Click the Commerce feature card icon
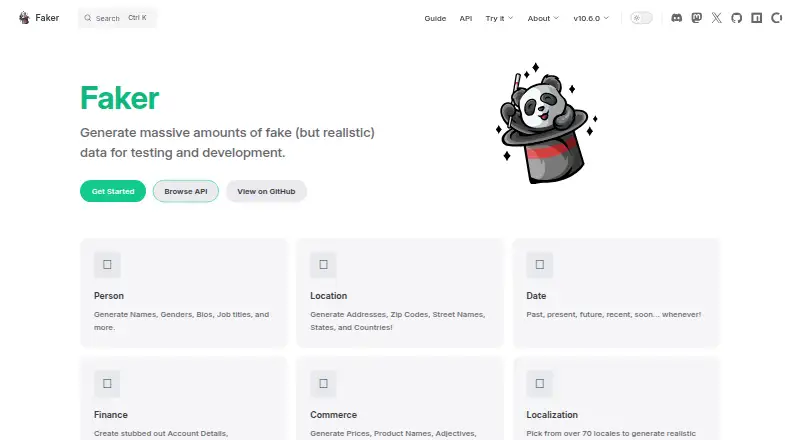Image resolution: width=800 pixels, height=440 pixels. pyautogui.click(x=323, y=383)
